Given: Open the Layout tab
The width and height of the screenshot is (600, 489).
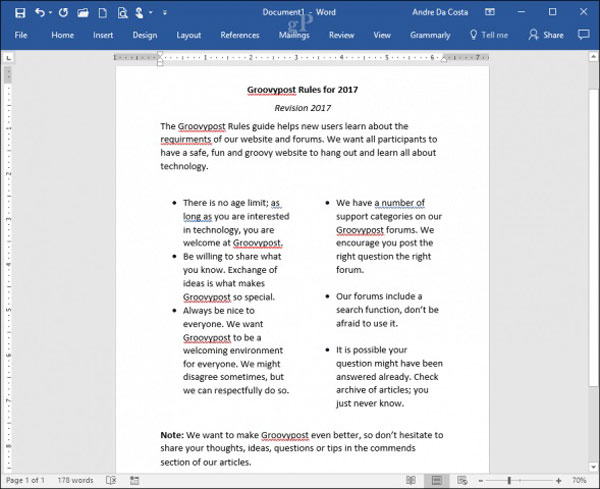Looking at the screenshot, I should tap(189, 35).
